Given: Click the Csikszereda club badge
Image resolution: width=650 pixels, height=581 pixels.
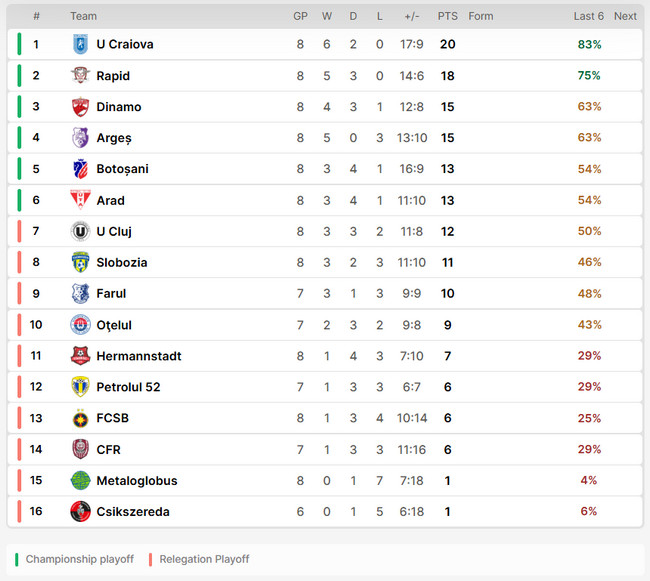Looking at the screenshot, I should pos(80,512).
